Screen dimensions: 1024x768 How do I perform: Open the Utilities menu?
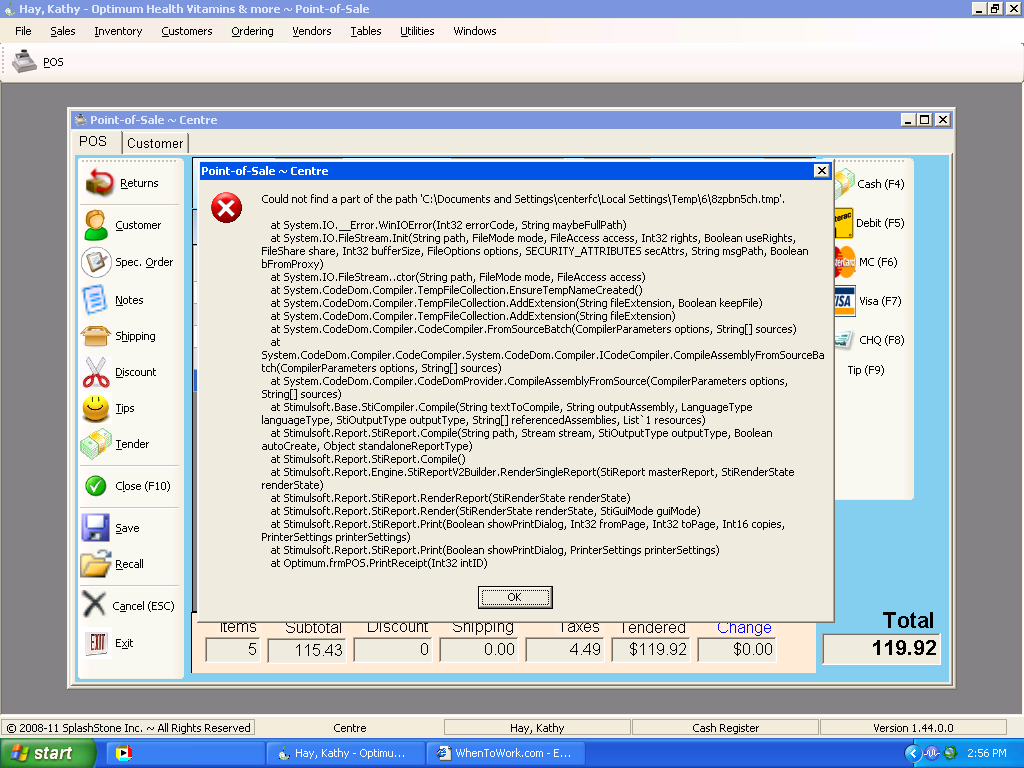[417, 31]
